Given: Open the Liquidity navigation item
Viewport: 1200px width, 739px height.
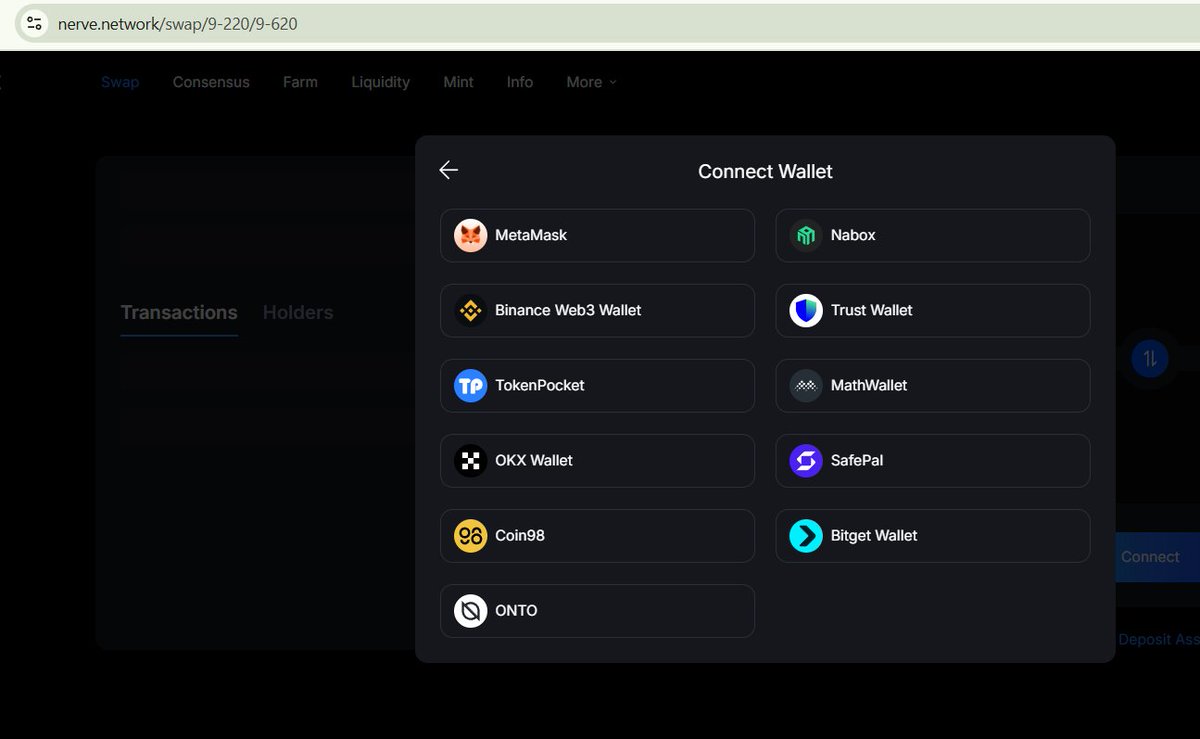Looking at the screenshot, I should coord(380,82).
